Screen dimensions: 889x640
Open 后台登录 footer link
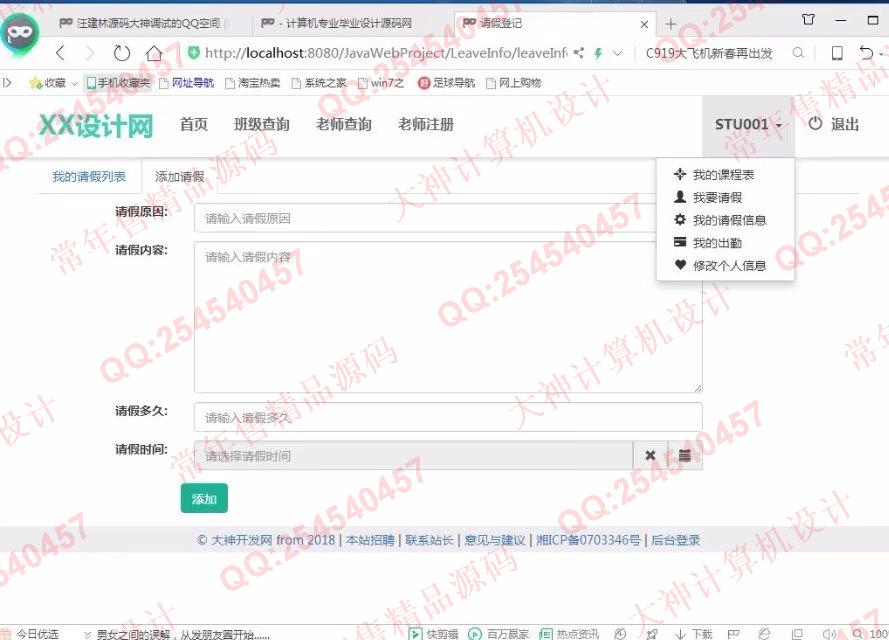tap(675, 540)
